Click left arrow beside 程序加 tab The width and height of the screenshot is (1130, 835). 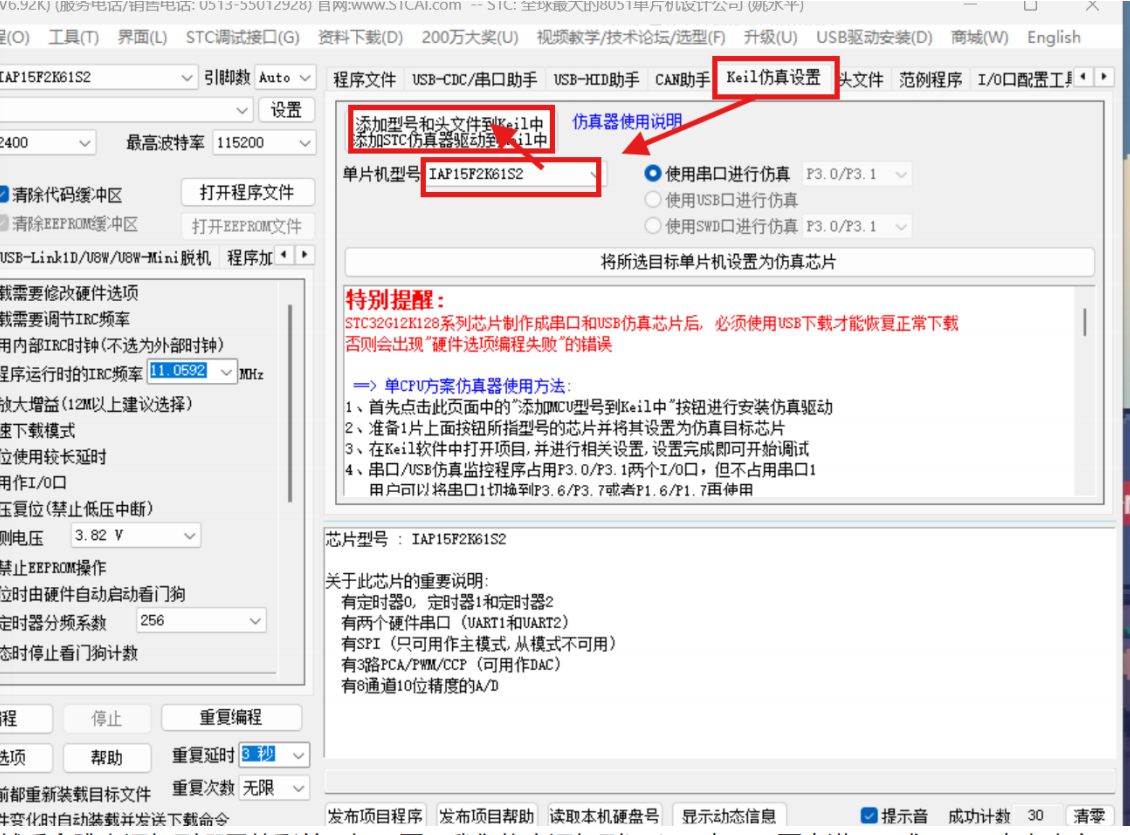coord(285,254)
